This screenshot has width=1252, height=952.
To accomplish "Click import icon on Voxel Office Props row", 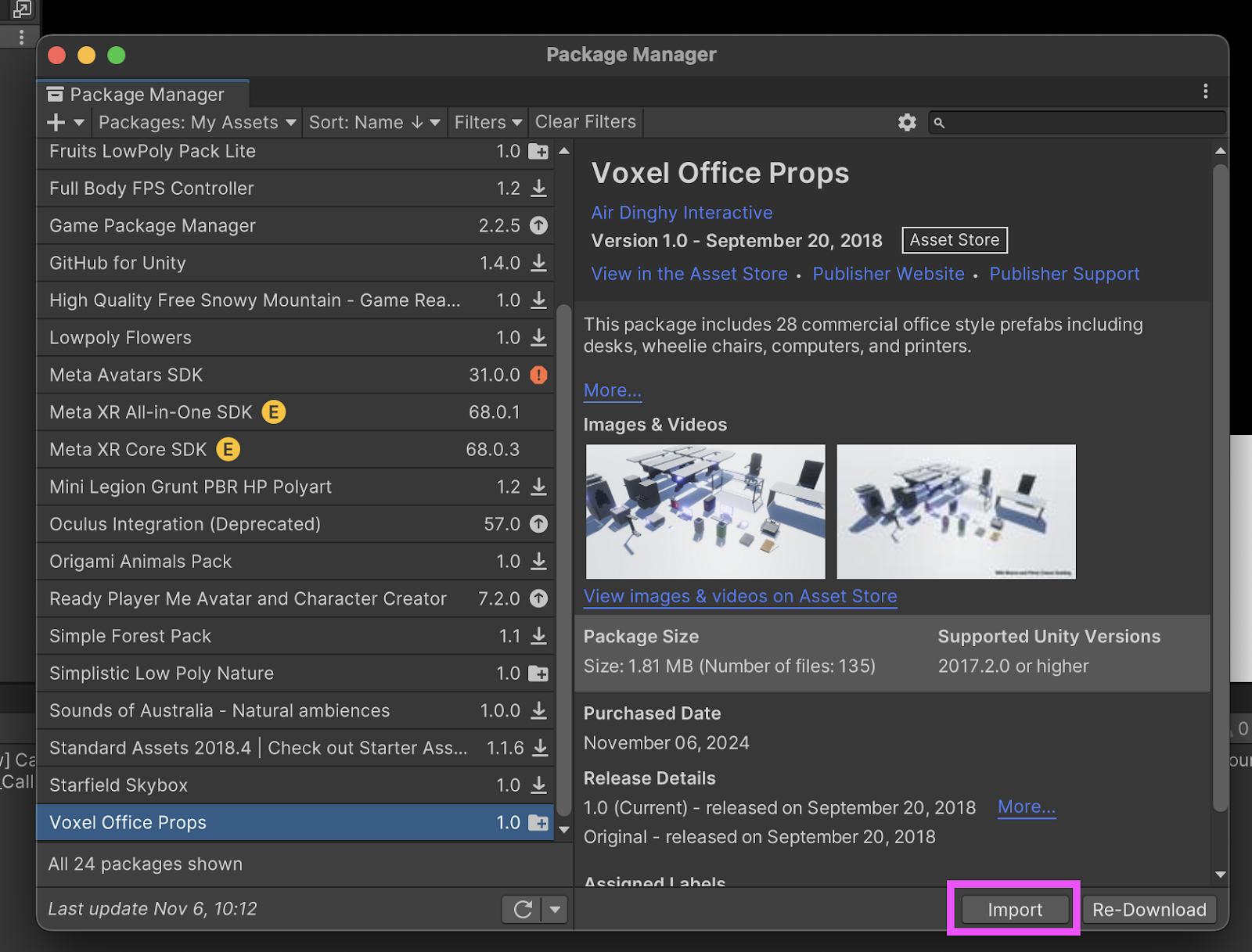I will (538, 823).
